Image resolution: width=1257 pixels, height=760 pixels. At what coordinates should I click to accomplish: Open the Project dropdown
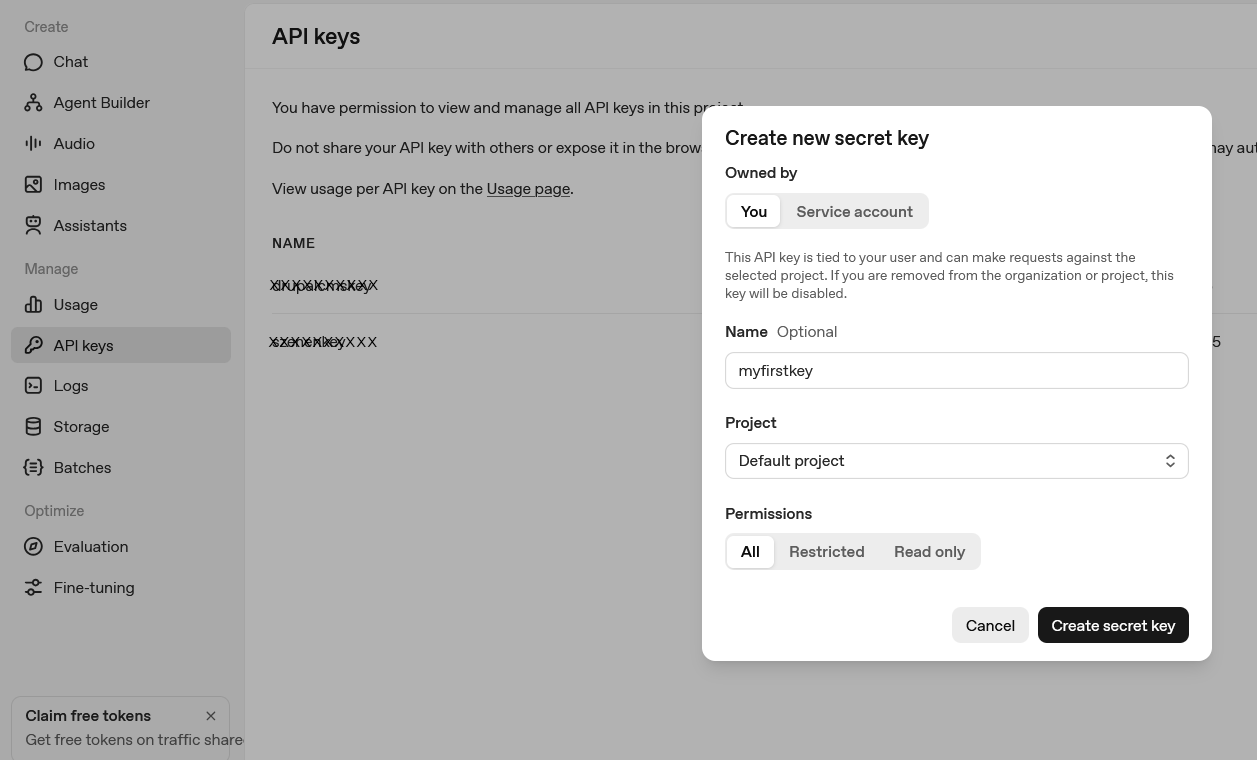click(956, 460)
